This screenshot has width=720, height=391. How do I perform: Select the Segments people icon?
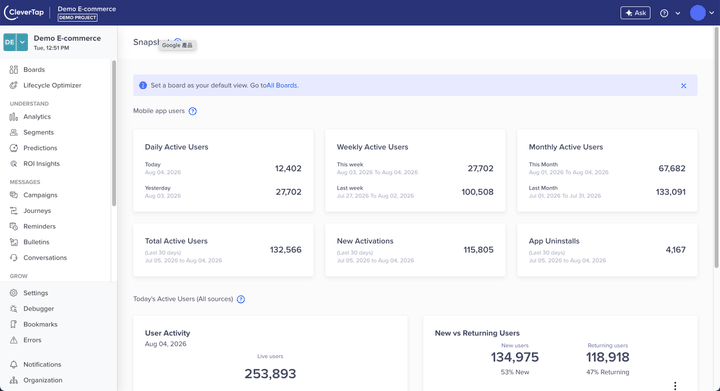click(14, 132)
